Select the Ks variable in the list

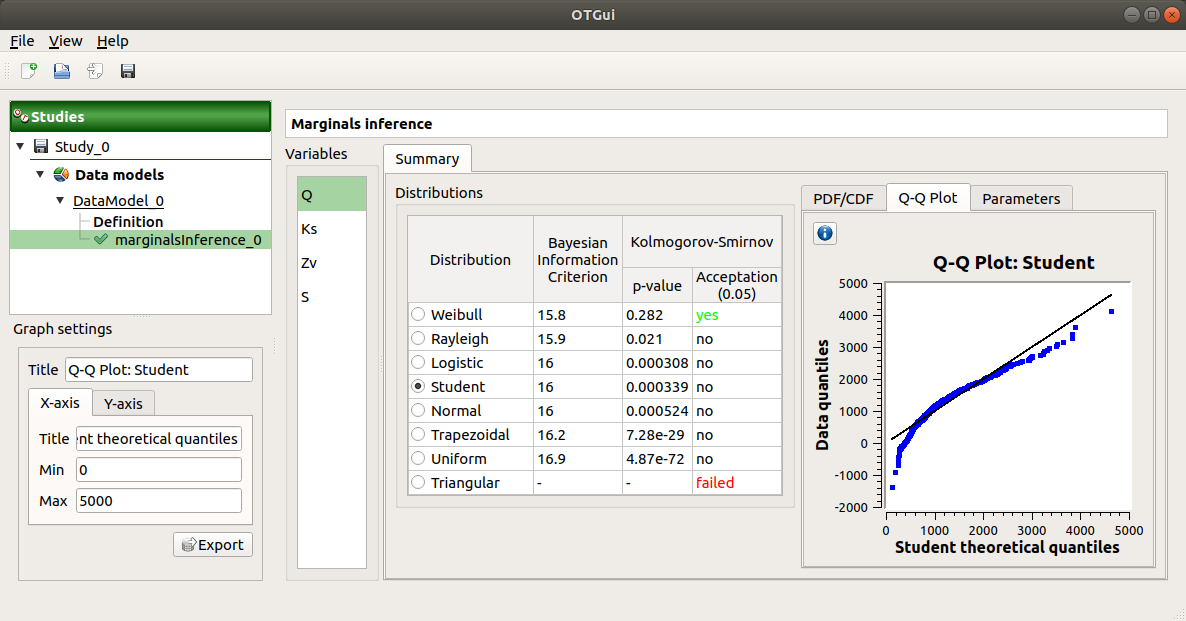[x=309, y=228]
